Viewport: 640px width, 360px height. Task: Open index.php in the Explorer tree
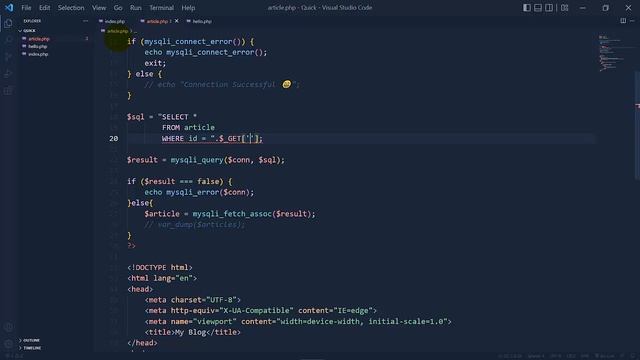38,54
